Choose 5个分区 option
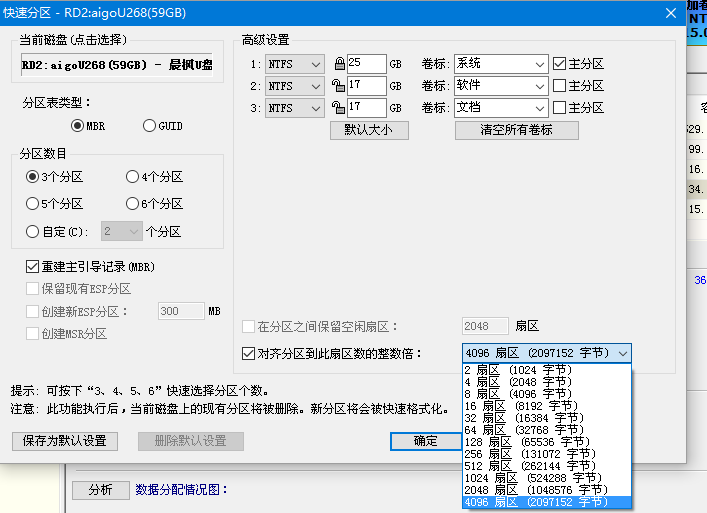 pos(55,204)
